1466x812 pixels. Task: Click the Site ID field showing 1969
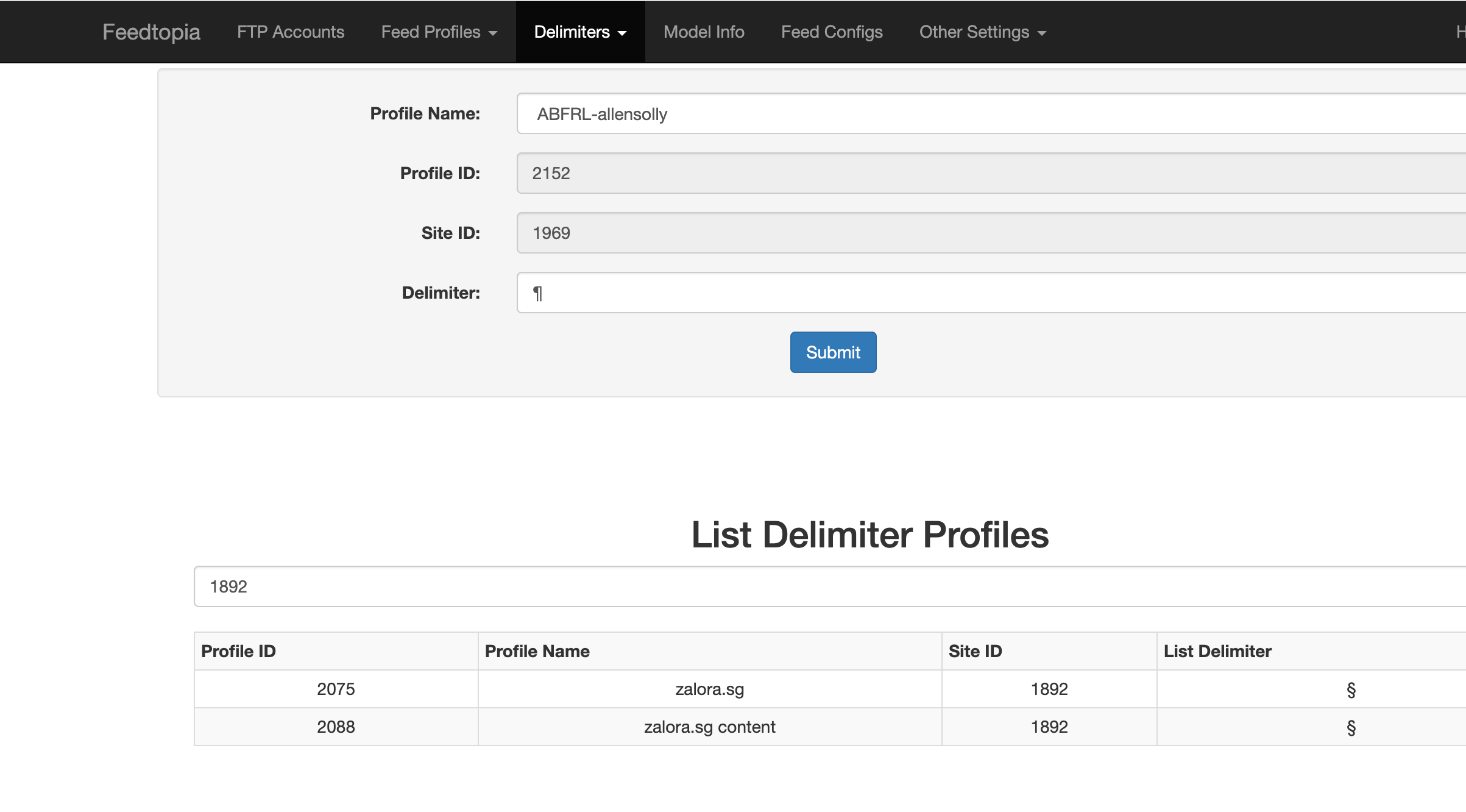coord(990,233)
